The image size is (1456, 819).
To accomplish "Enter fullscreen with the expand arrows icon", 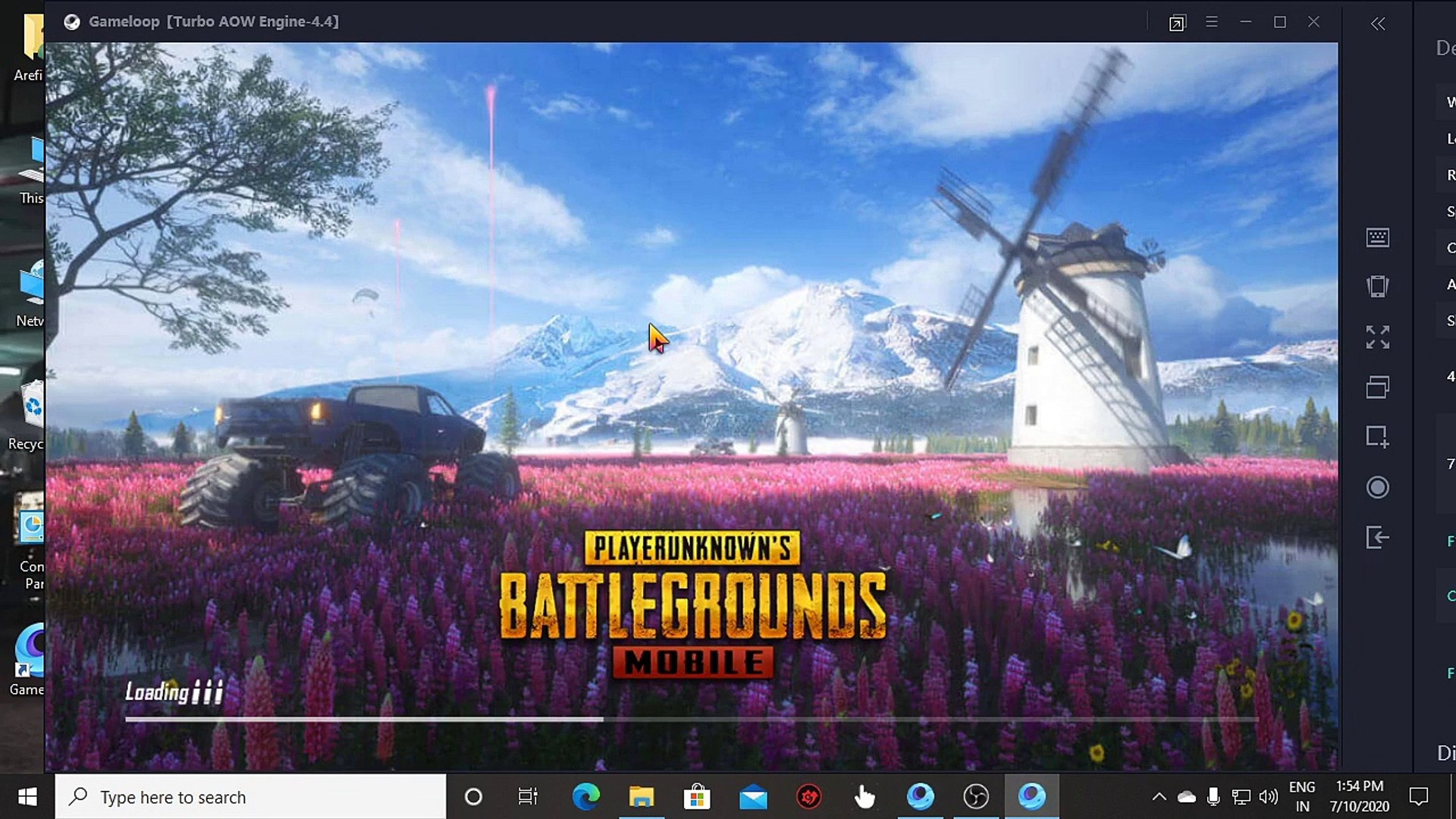I will pyautogui.click(x=1379, y=337).
